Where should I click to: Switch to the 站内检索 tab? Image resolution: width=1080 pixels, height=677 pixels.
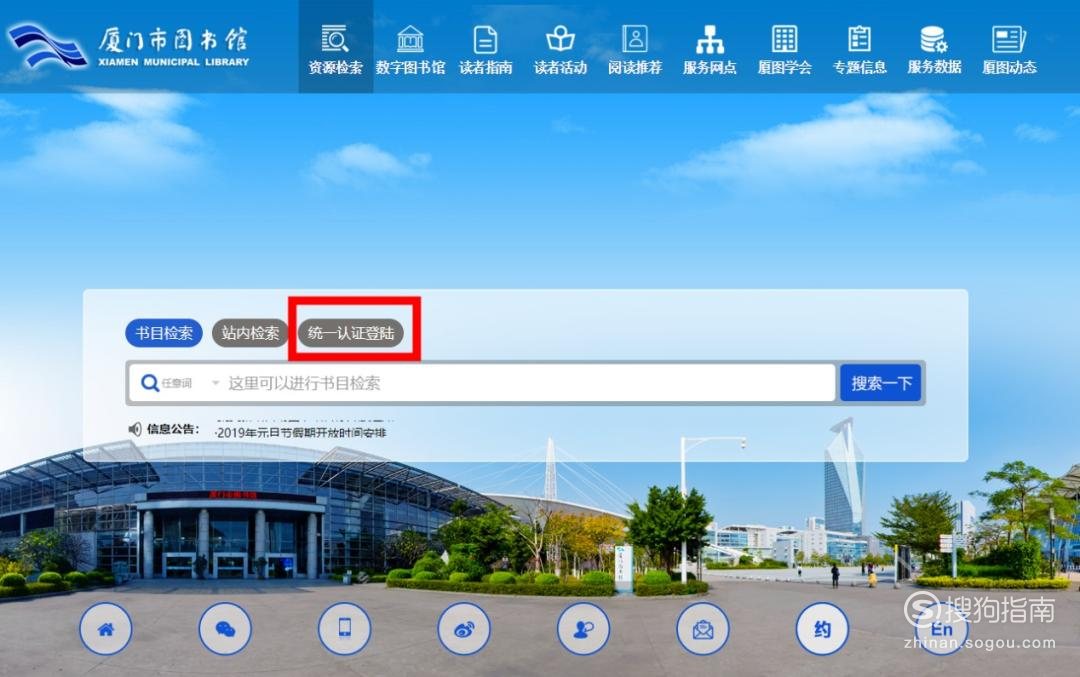250,333
